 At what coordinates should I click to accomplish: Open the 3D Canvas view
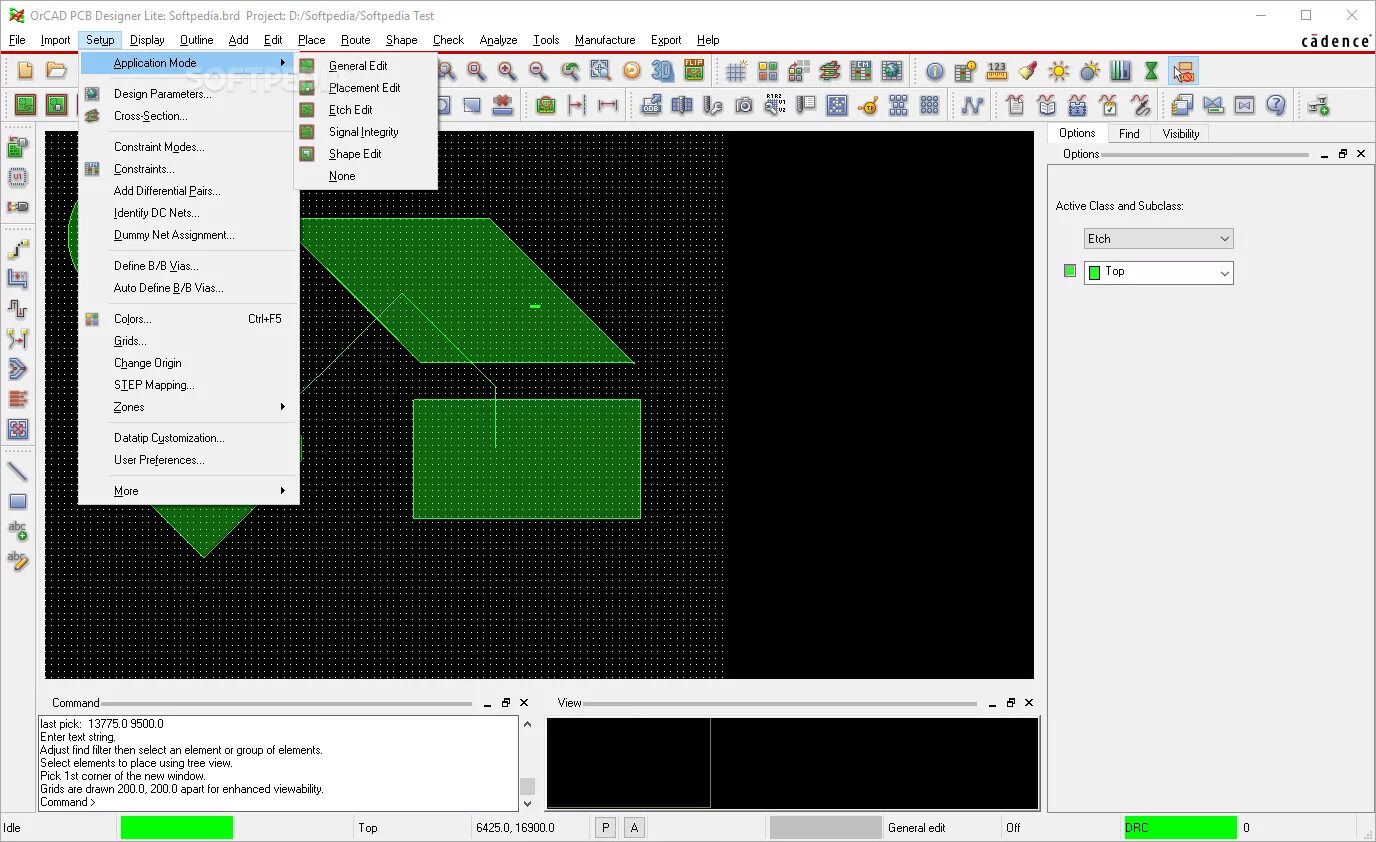(x=660, y=70)
